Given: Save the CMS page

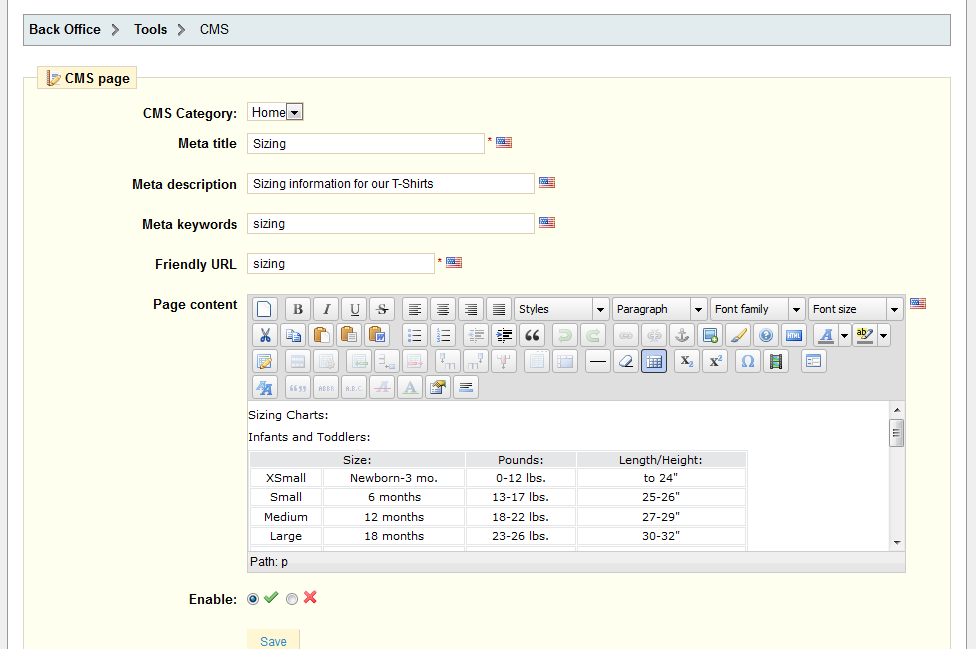Looking at the screenshot, I should pos(273,641).
